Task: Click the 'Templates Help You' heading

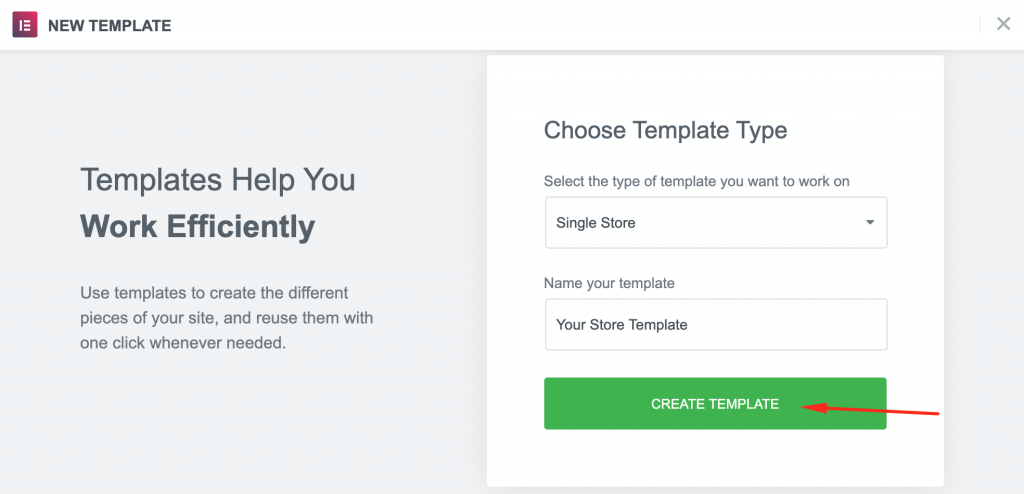Action: (x=217, y=180)
